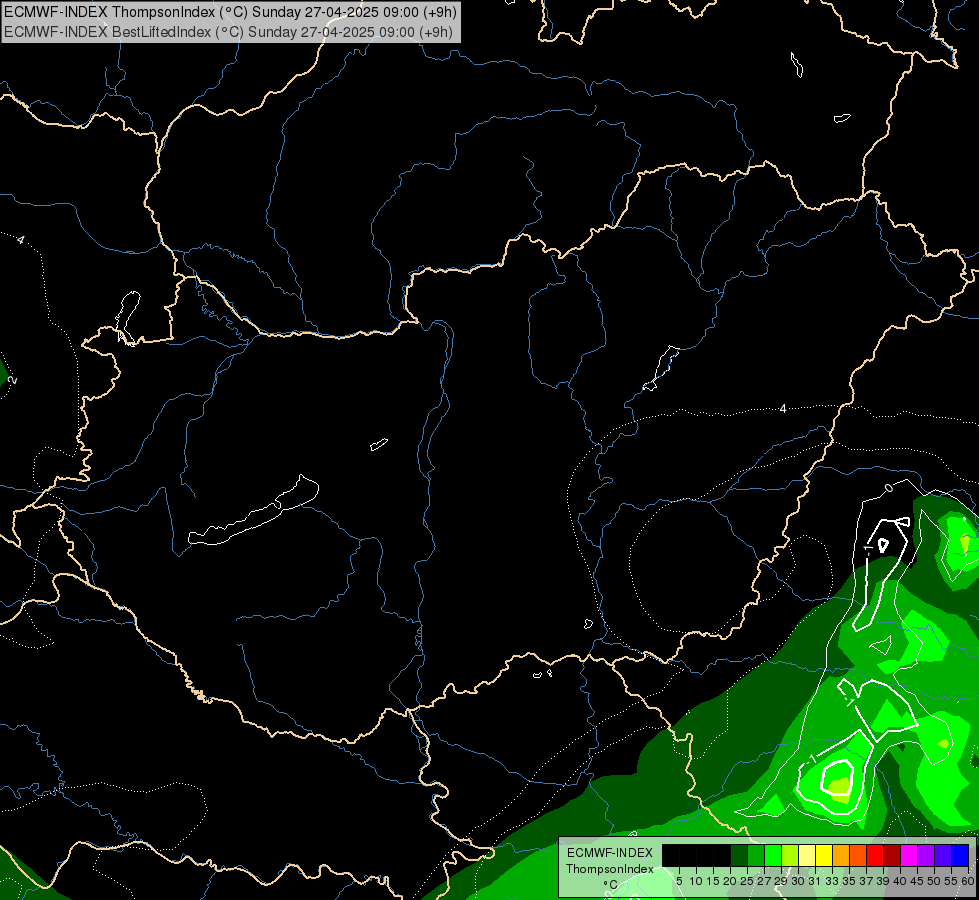Pick the bright green 27–29 legend swatch
Screen dimensions: 979x900
pos(773,855)
